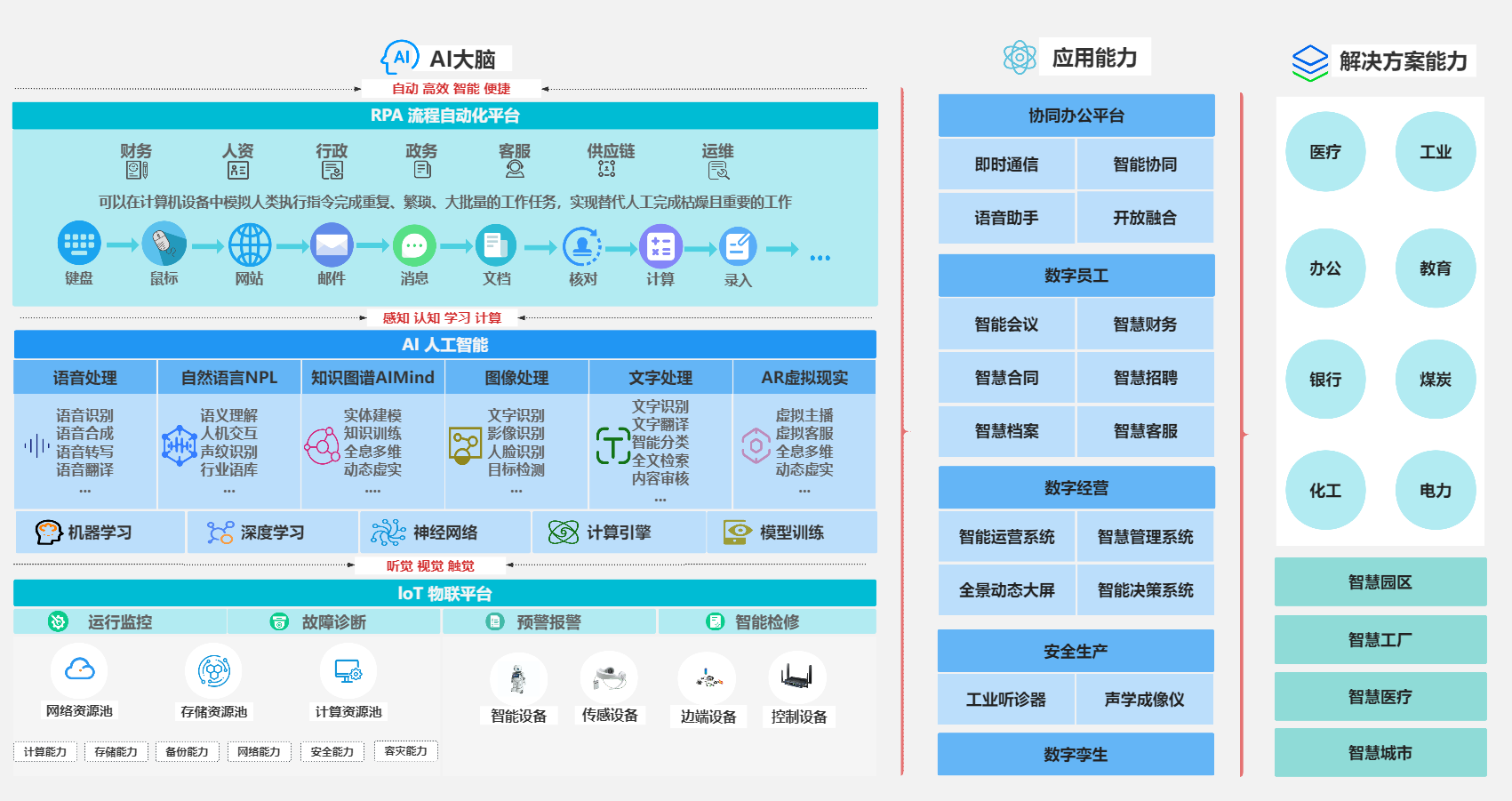The width and height of the screenshot is (1512, 801).
Task: Select the storage resource pool icon
Action: pyautogui.click(x=213, y=670)
